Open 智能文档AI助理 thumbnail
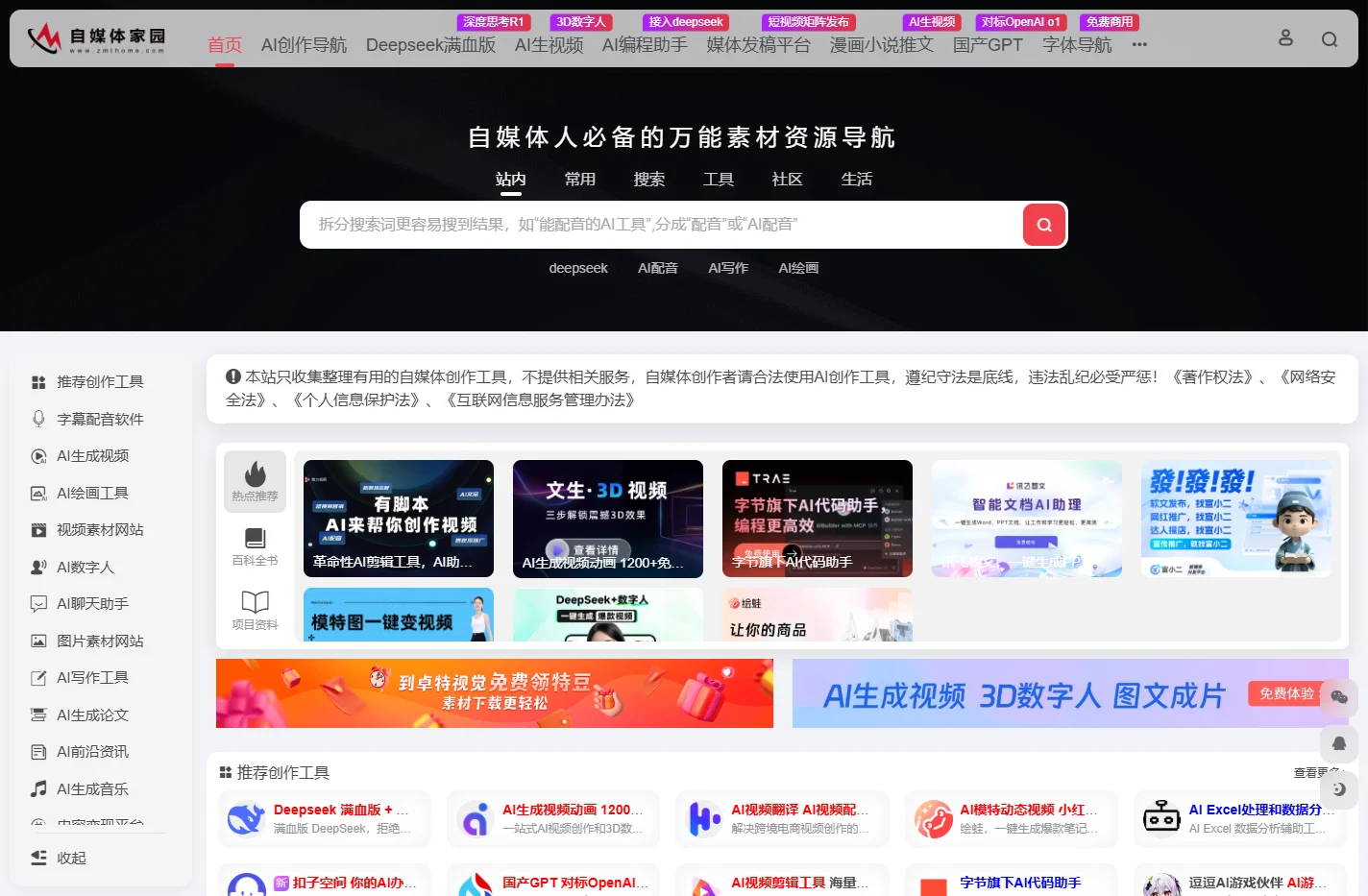The height and width of the screenshot is (896, 1368). [x=1027, y=519]
